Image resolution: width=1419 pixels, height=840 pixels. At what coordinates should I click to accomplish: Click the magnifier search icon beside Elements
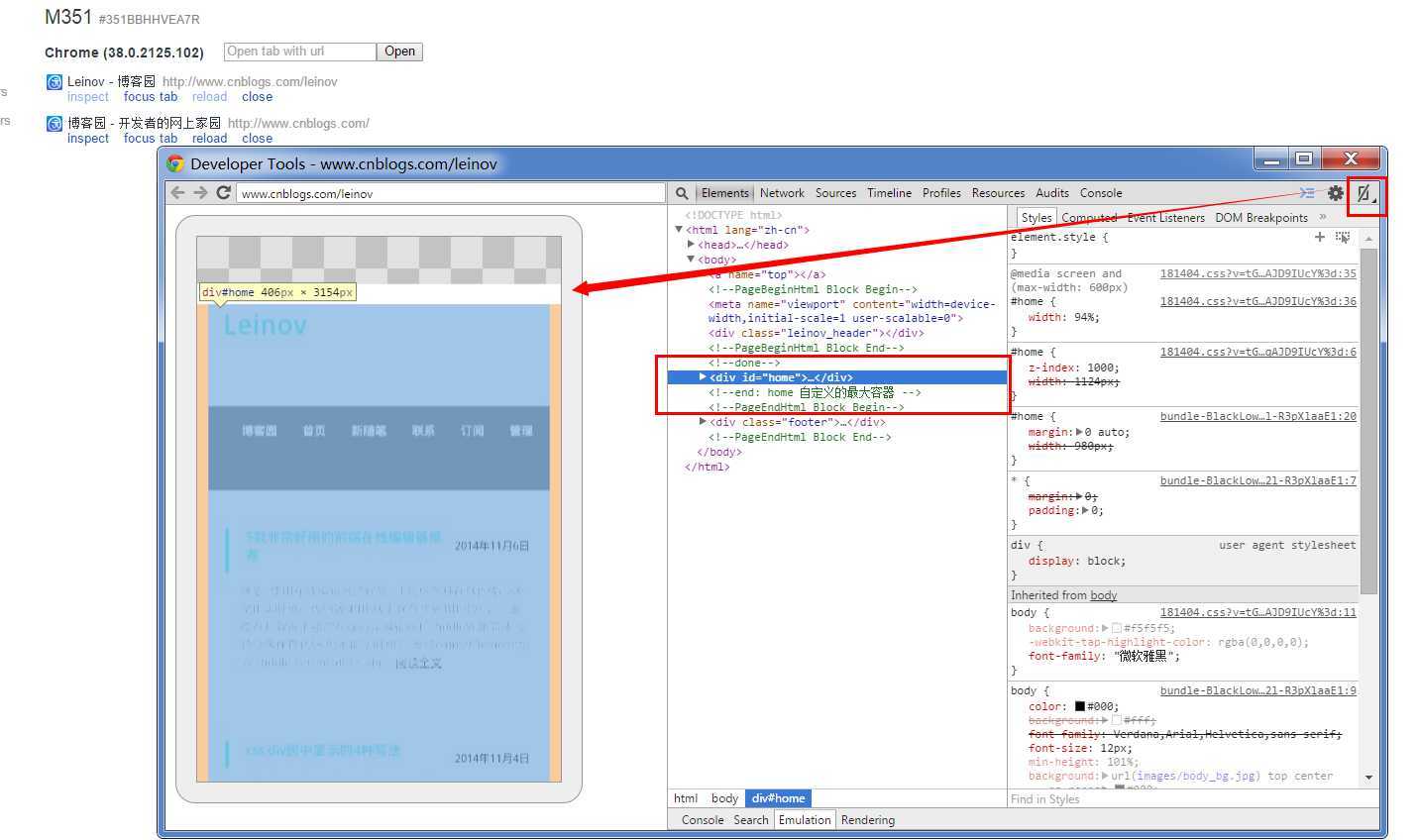(x=682, y=193)
